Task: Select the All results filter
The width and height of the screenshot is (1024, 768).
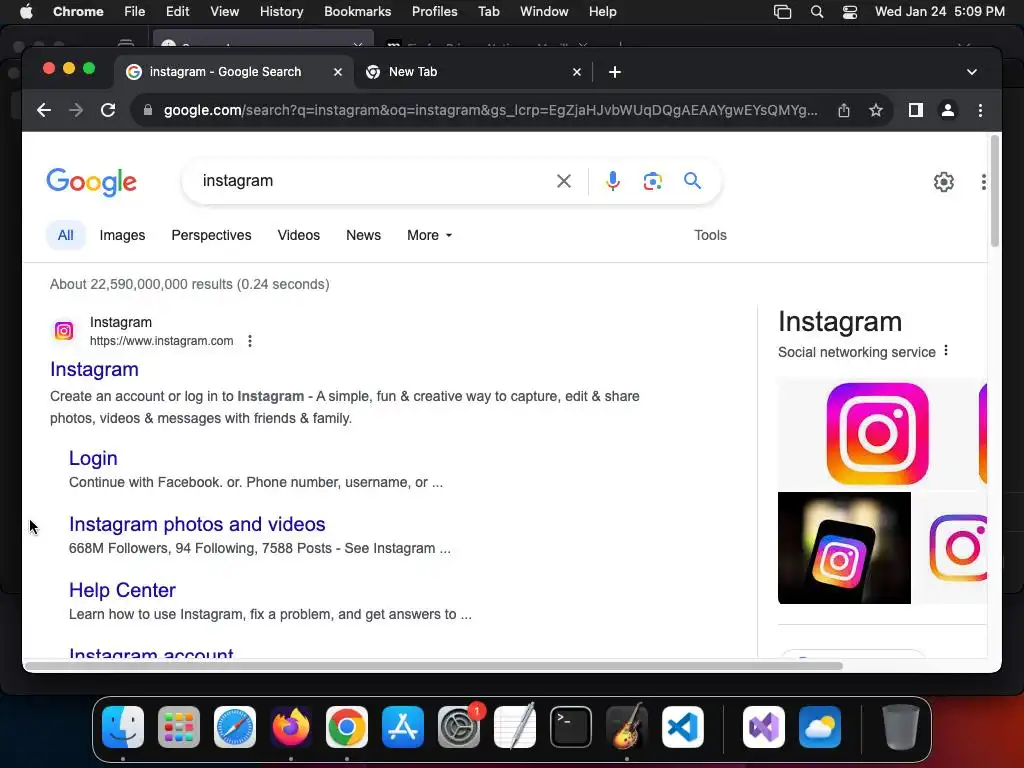Action: (x=65, y=235)
